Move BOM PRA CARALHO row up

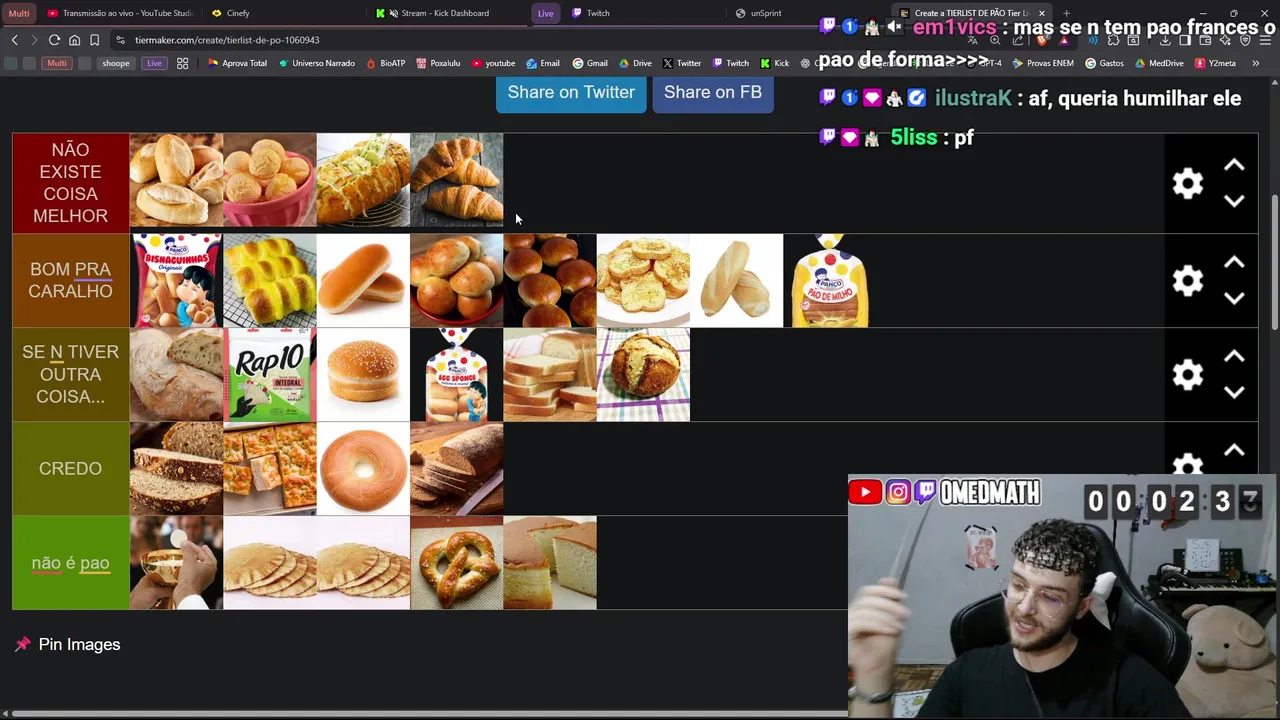(x=1234, y=262)
